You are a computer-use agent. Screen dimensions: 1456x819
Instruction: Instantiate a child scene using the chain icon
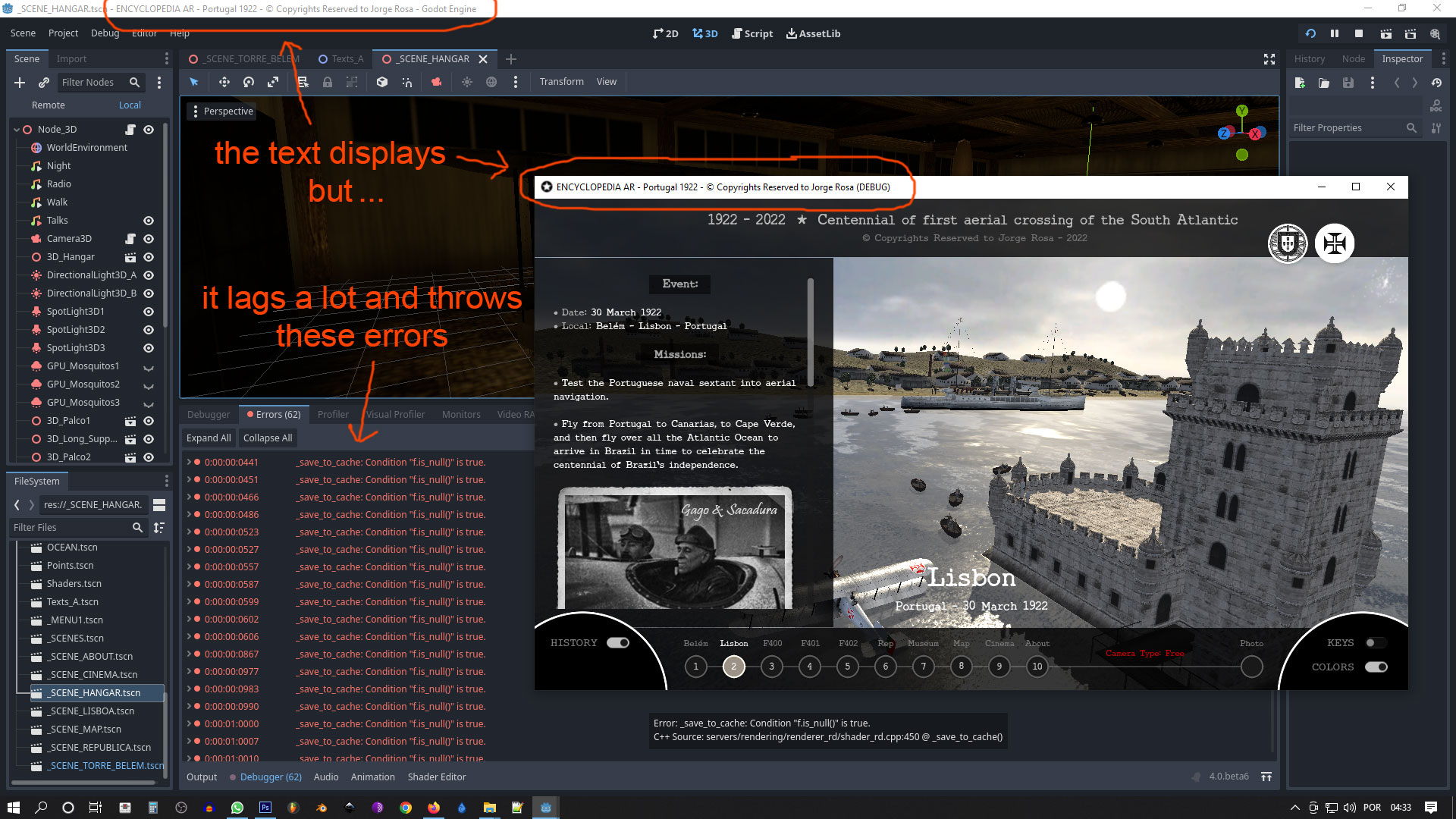(x=43, y=83)
